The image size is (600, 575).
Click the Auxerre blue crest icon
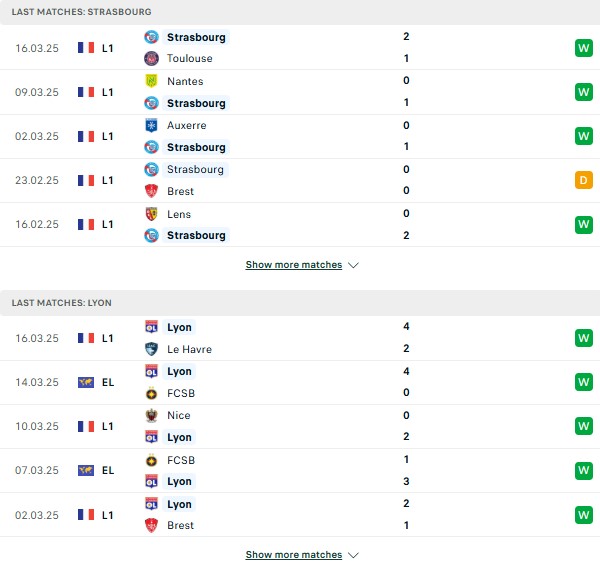pos(152,125)
